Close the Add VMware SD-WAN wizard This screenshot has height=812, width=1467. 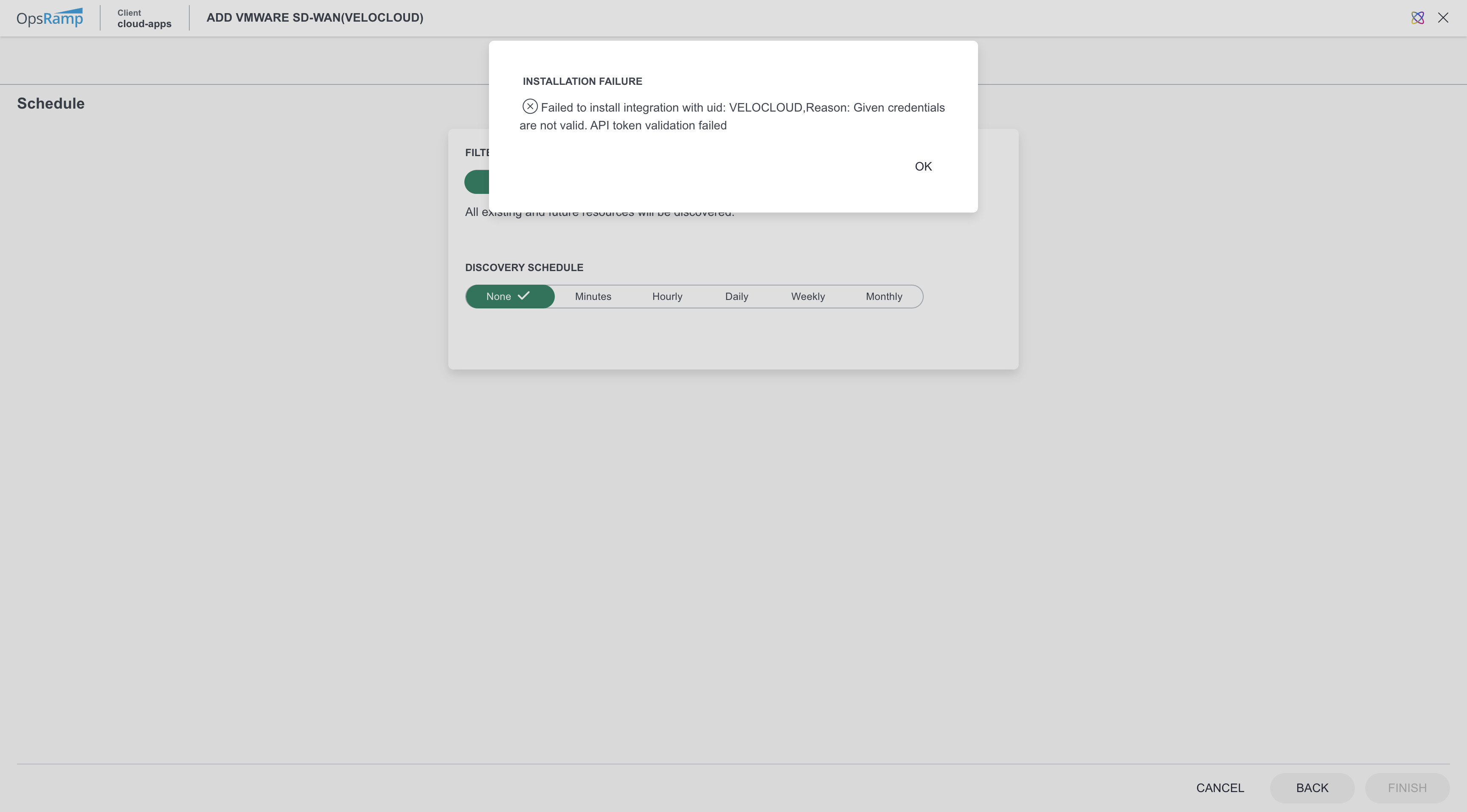1443,18
